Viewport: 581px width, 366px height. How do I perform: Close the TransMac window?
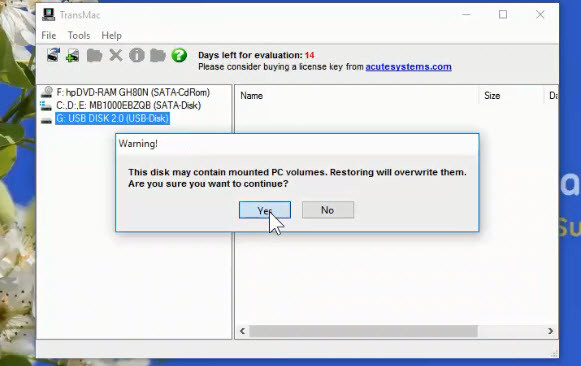tap(540, 14)
